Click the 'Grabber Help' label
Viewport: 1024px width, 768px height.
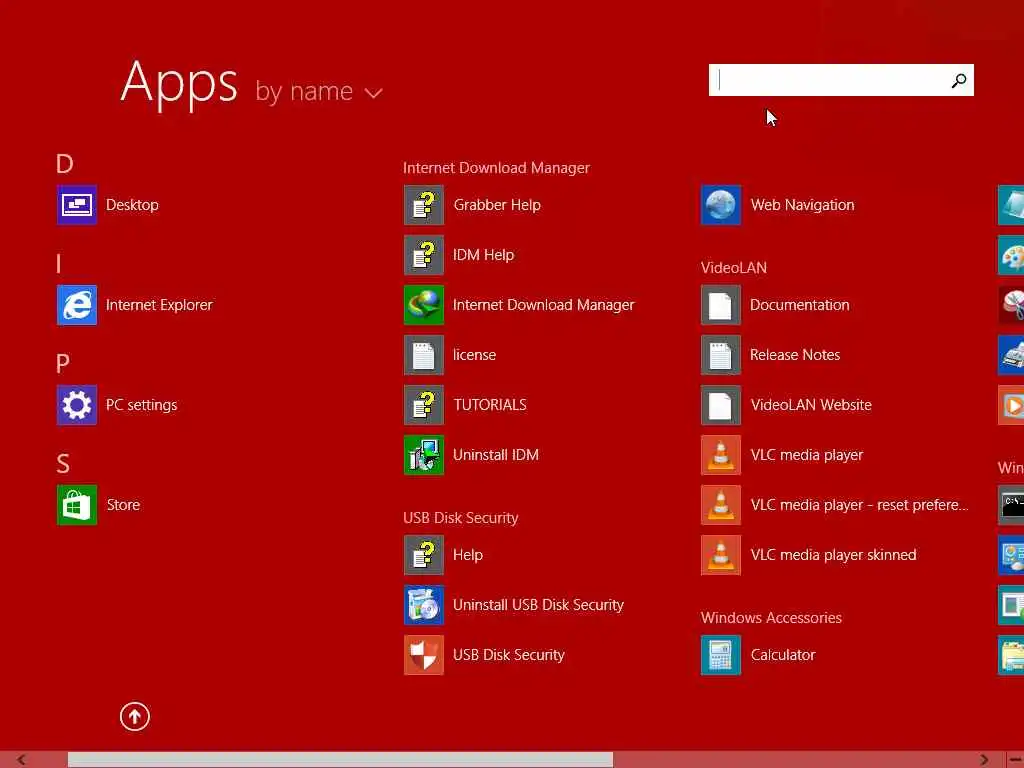[497, 205]
